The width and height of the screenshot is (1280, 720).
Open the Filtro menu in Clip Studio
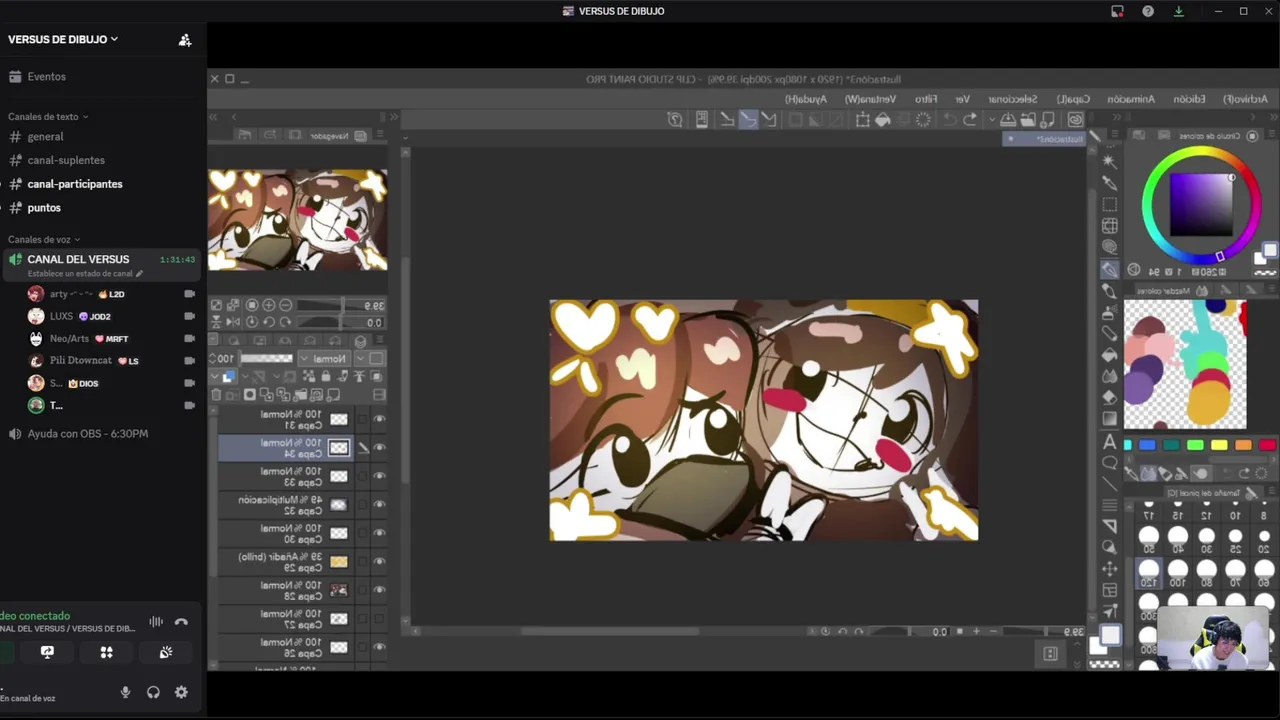click(x=926, y=99)
